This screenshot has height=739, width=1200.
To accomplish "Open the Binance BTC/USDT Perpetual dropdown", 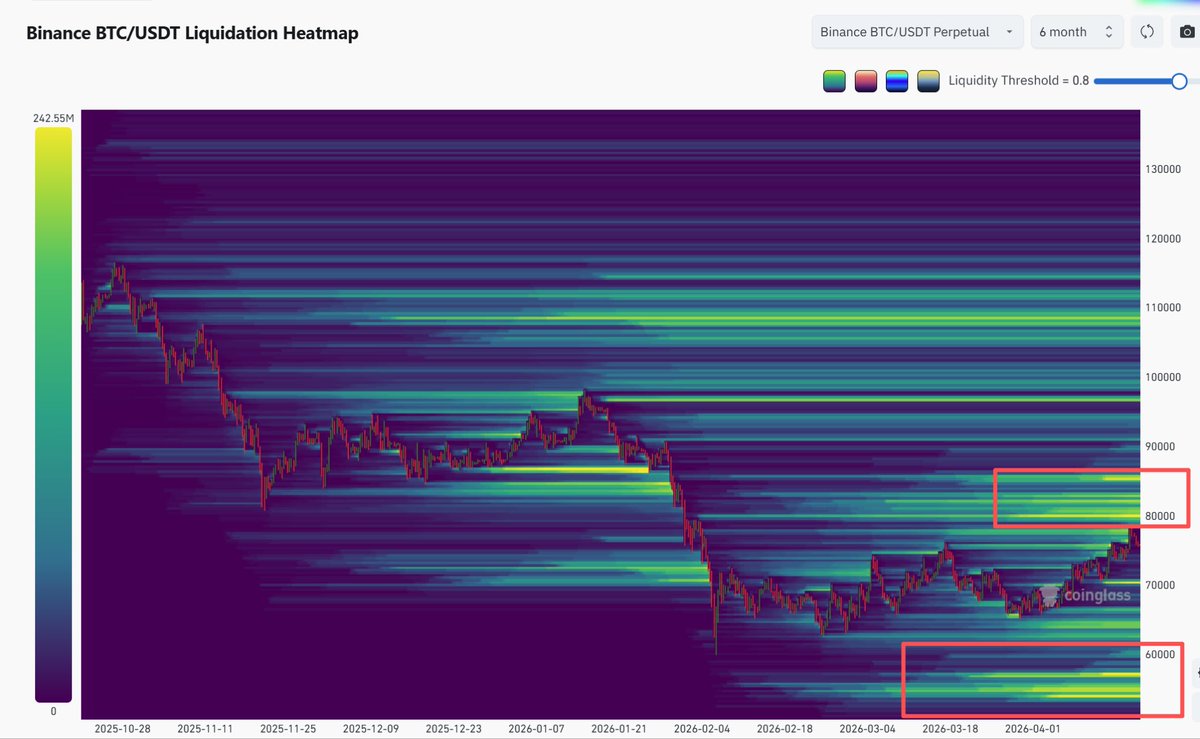I will [x=918, y=32].
